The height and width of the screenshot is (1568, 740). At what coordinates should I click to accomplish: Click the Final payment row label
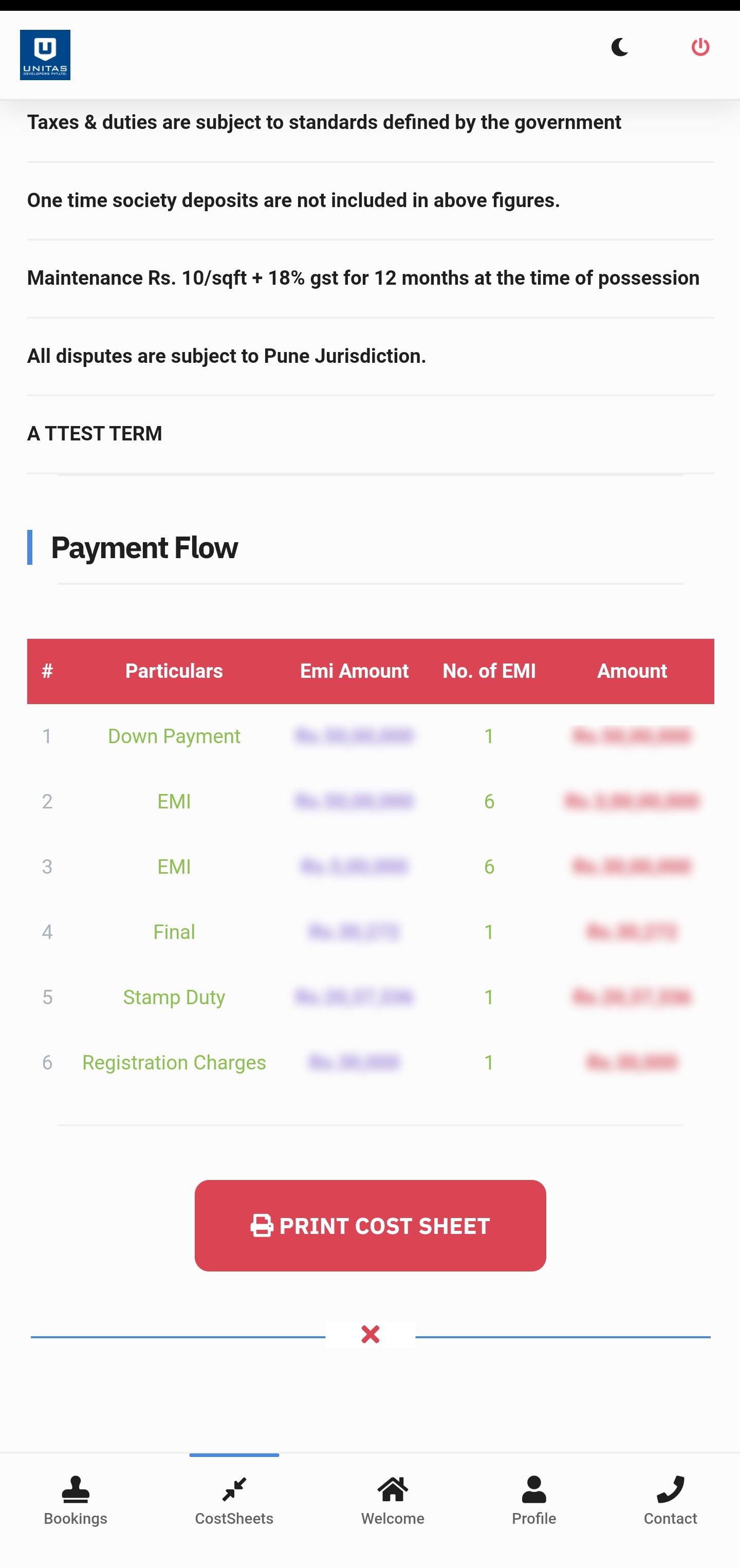[174, 932]
